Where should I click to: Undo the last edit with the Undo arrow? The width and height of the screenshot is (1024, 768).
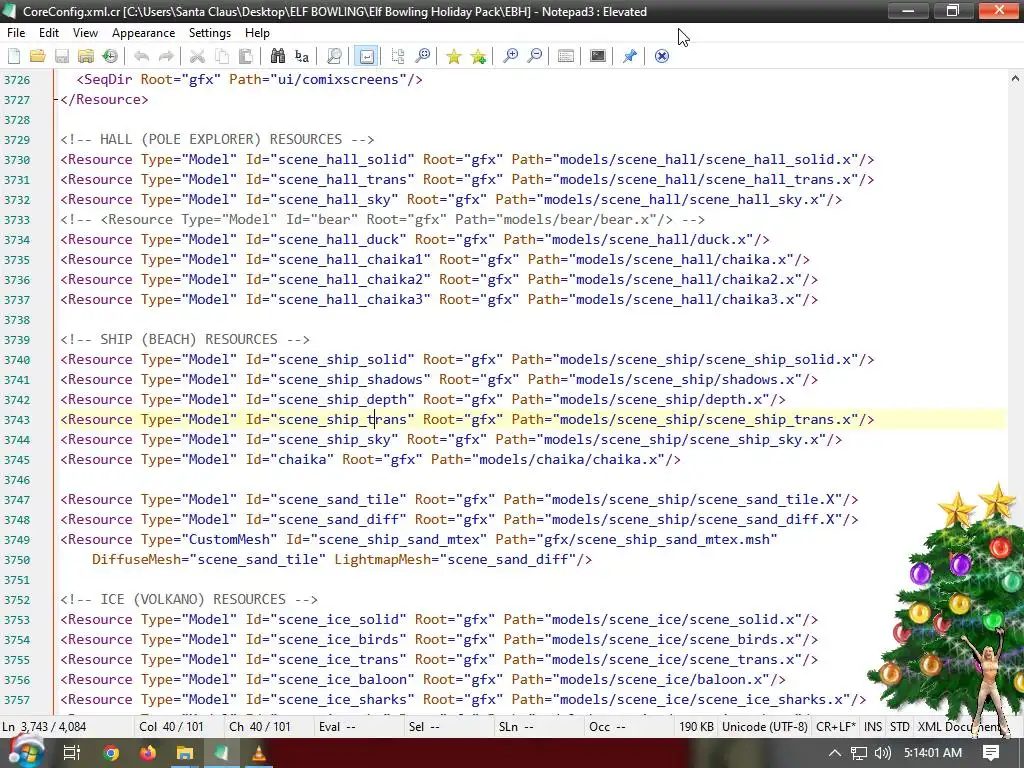tap(141, 56)
